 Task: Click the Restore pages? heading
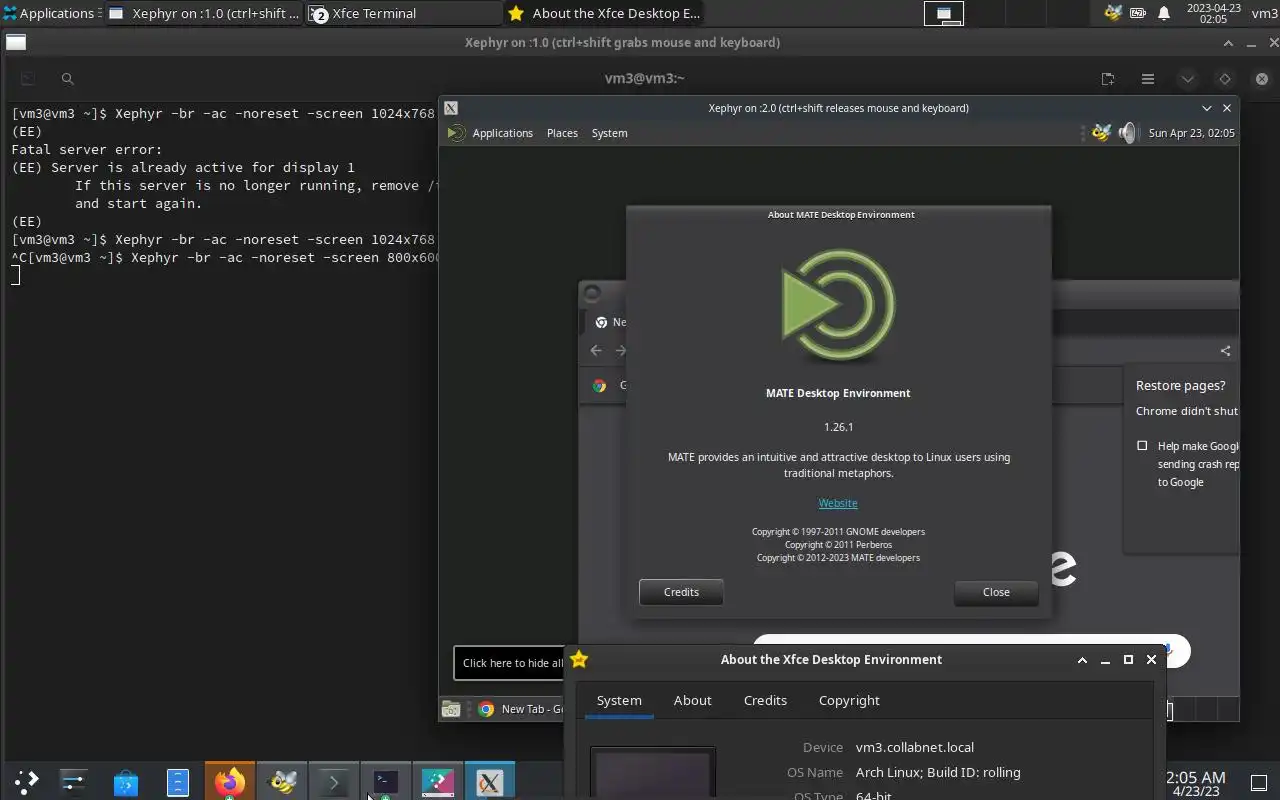pos(1180,385)
